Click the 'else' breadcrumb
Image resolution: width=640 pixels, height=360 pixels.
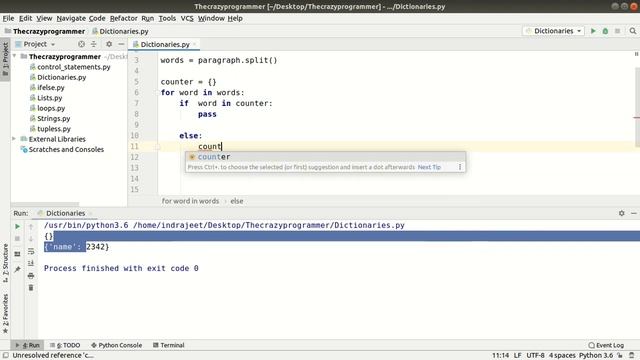[x=237, y=201]
